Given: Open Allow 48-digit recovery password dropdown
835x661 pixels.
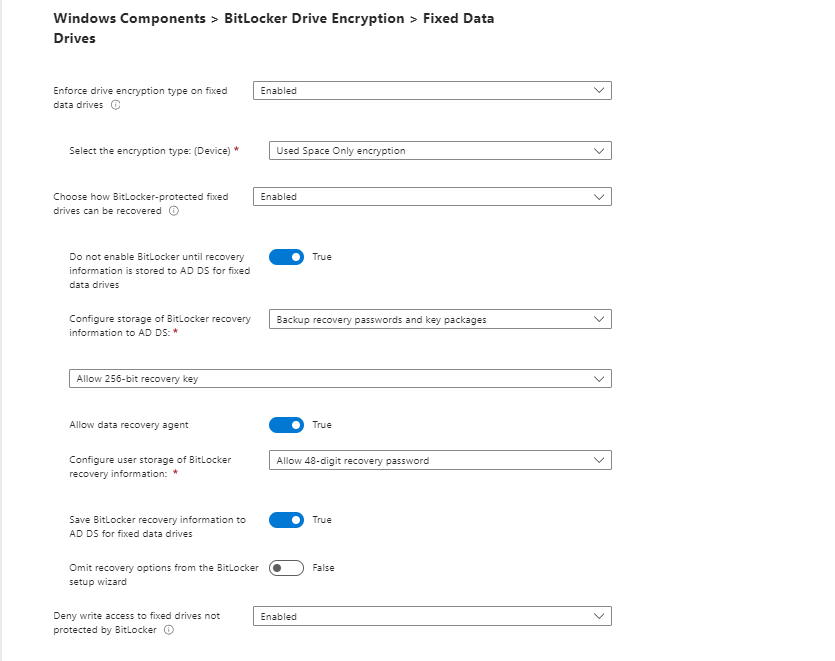Looking at the screenshot, I should pos(440,460).
